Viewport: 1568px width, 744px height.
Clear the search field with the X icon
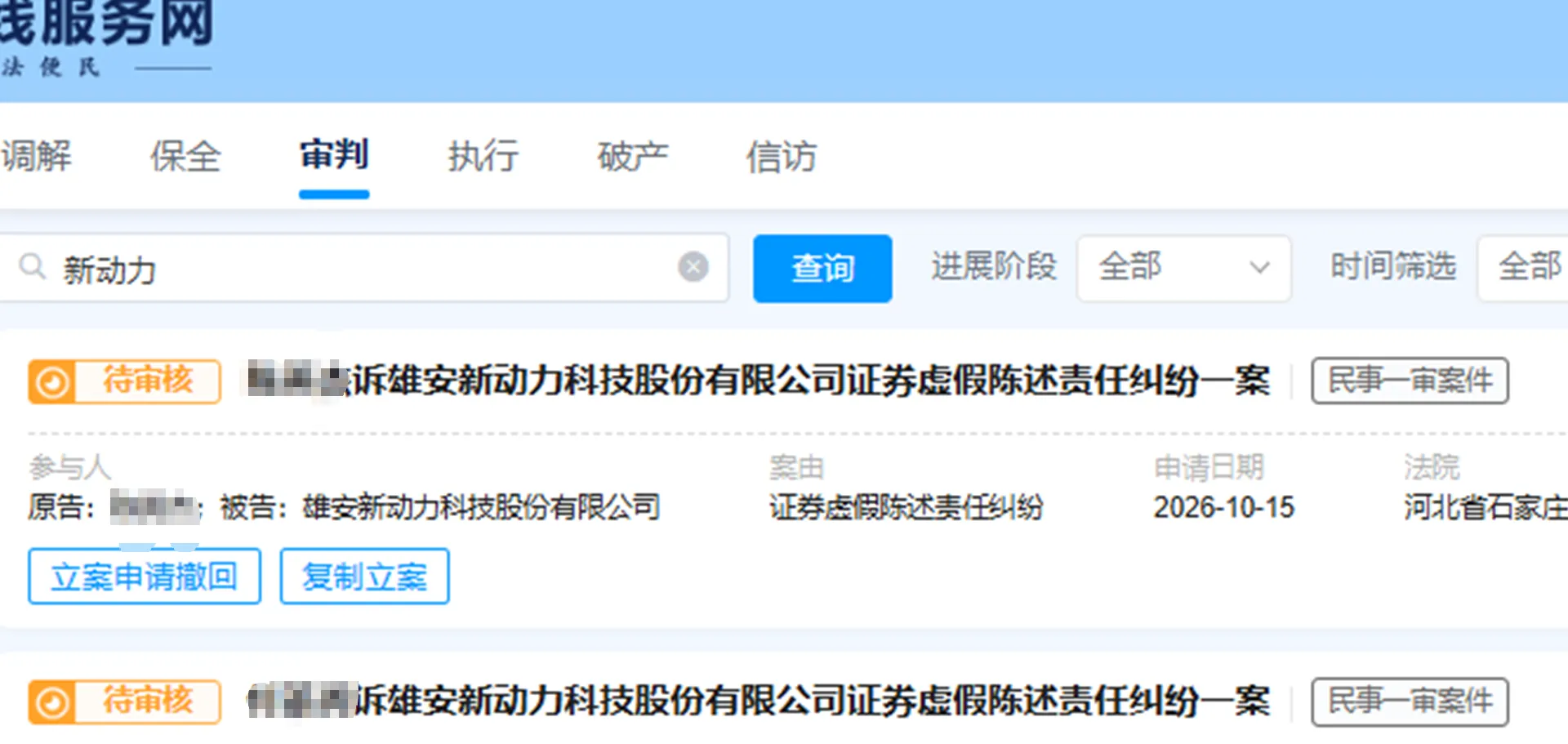click(x=693, y=266)
